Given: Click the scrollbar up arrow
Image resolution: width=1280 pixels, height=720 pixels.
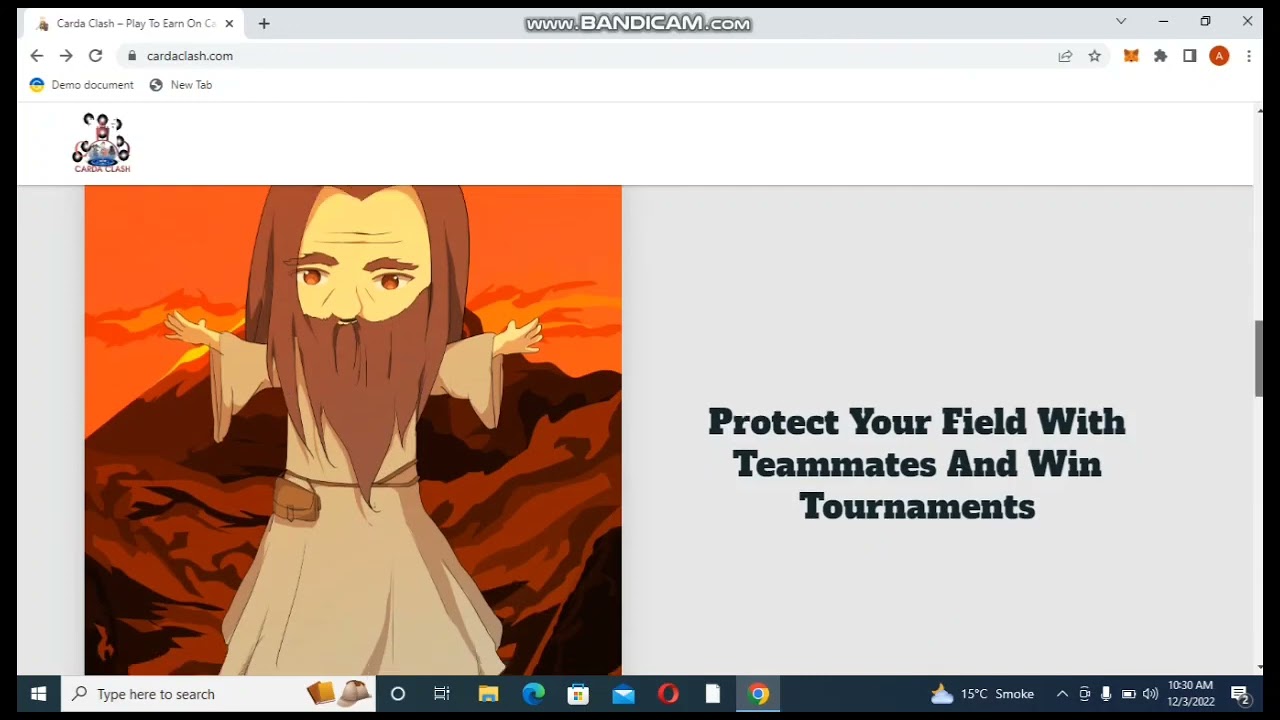Looking at the screenshot, I should tap(1259, 109).
